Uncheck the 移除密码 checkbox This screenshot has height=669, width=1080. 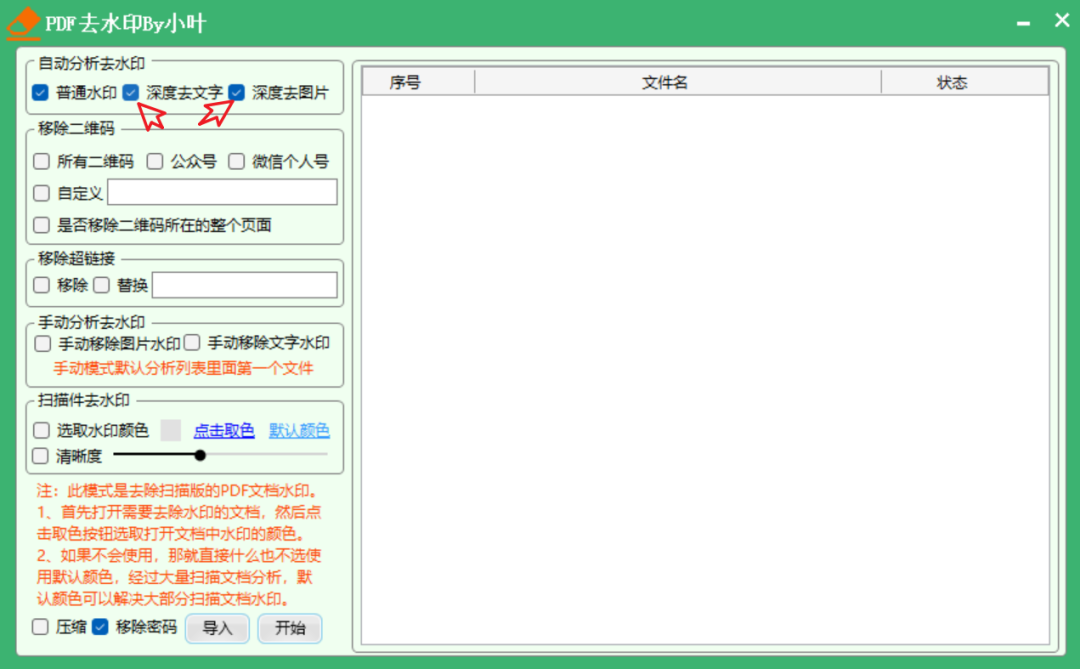click(100, 626)
